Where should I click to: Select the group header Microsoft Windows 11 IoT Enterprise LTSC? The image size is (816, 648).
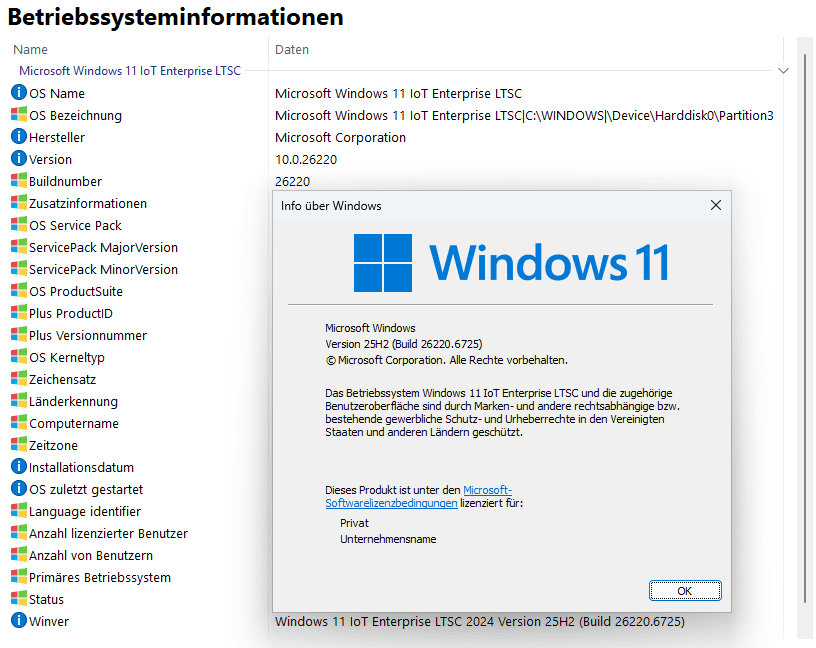click(130, 71)
